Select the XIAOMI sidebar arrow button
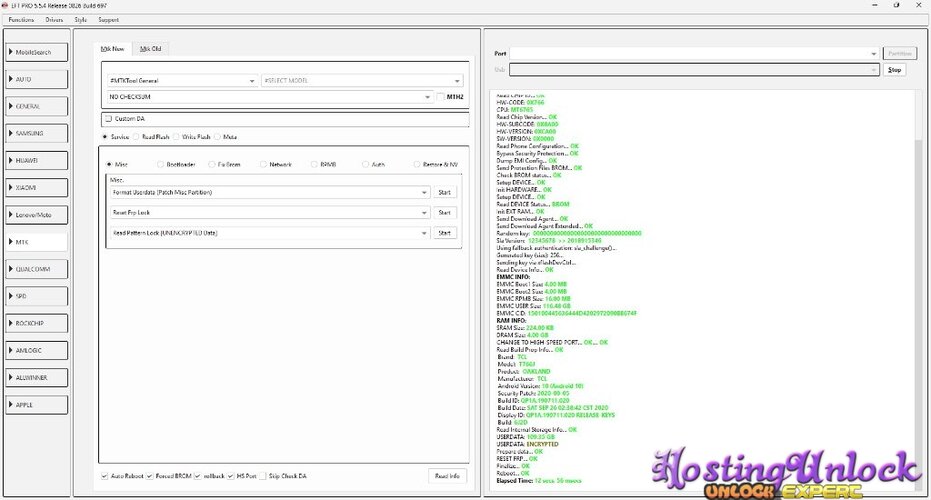Image resolution: width=931 pixels, height=500 pixels. pyautogui.click(x=37, y=188)
